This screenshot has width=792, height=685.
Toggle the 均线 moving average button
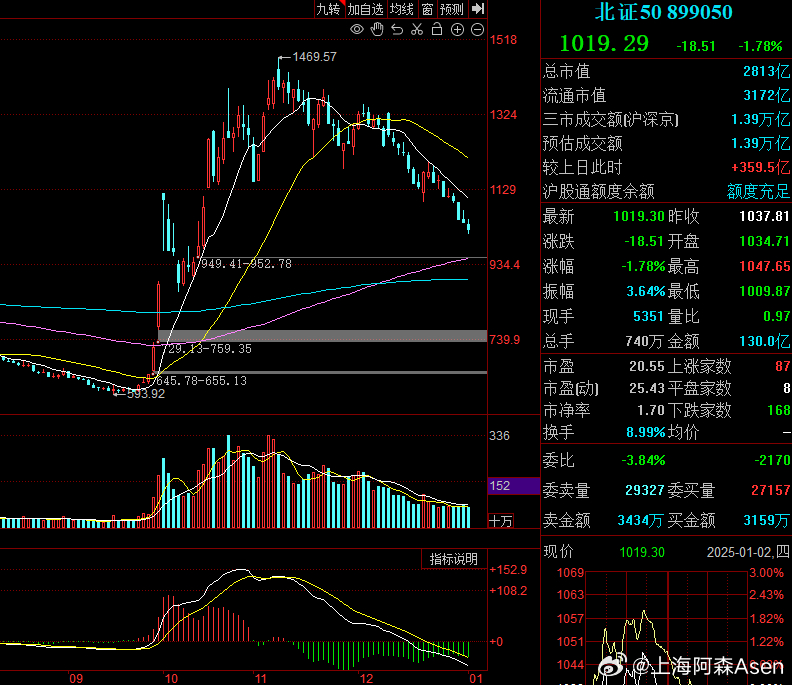click(x=402, y=9)
